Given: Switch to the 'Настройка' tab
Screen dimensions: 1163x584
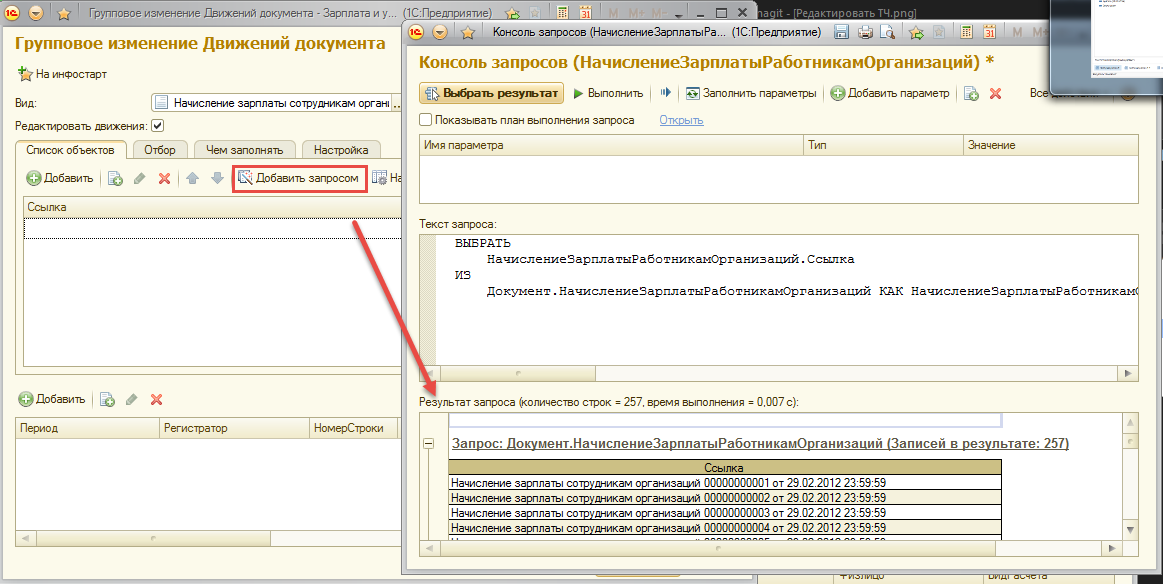Looking at the screenshot, I should (341, 150).
